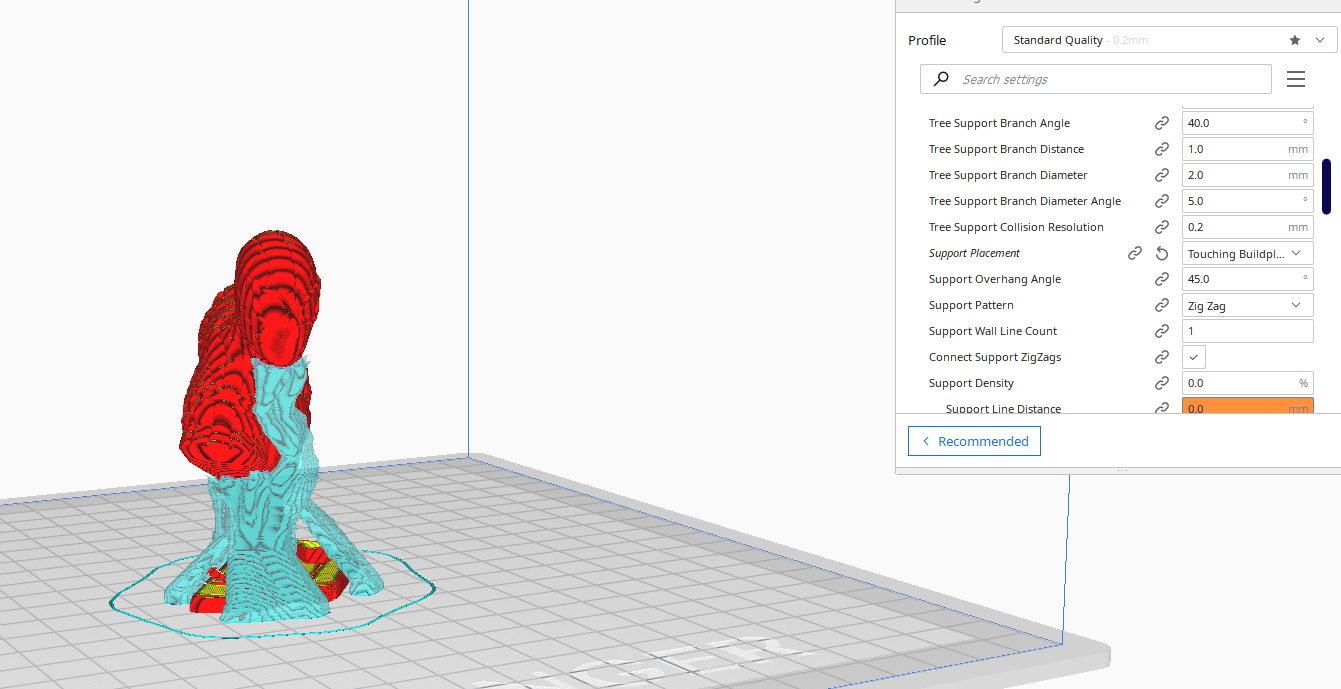
Task: Open the Support Pattern Zig Zag dropdown
Action: 1247,306
